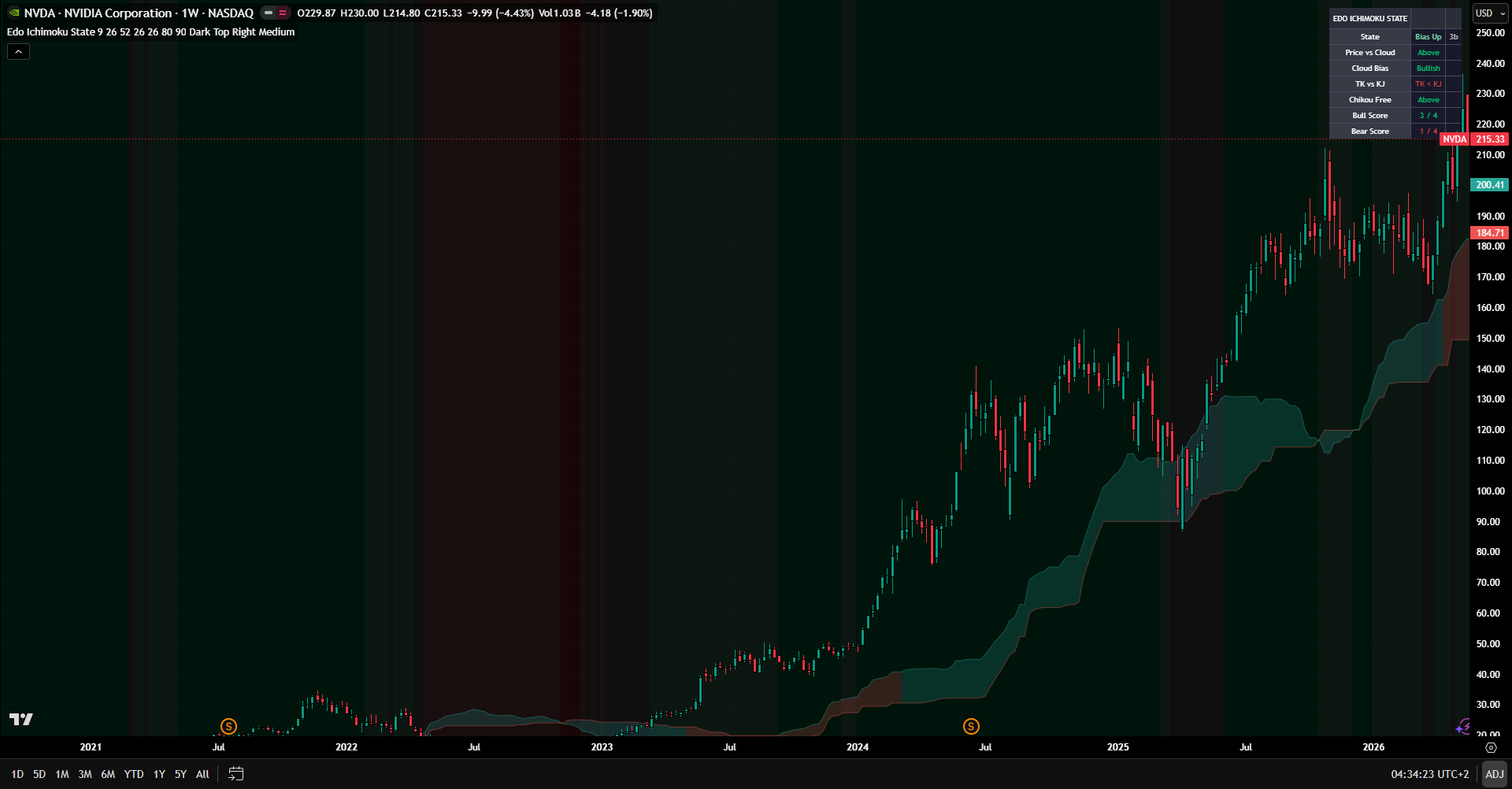Click the TK < KJ value cell

click(x=1428, y=84)
